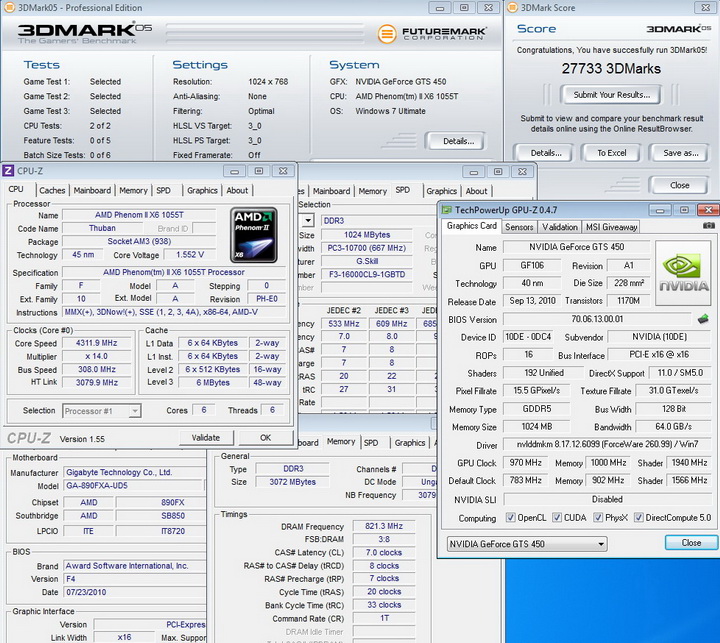Switch to the Caches tab in CPU-Z
The width and height of the screenshot is (720, 643).
point(52,190)
